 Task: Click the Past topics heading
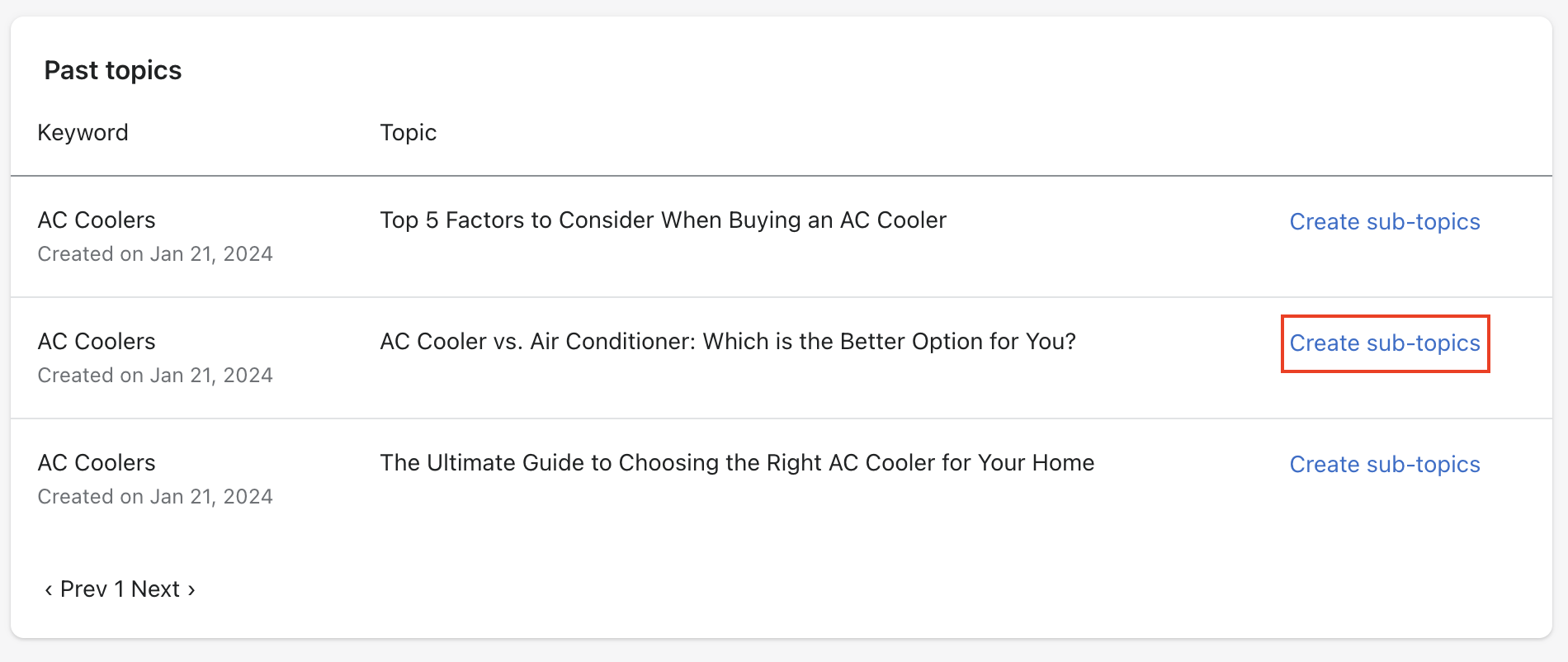[x=113, y=71]
